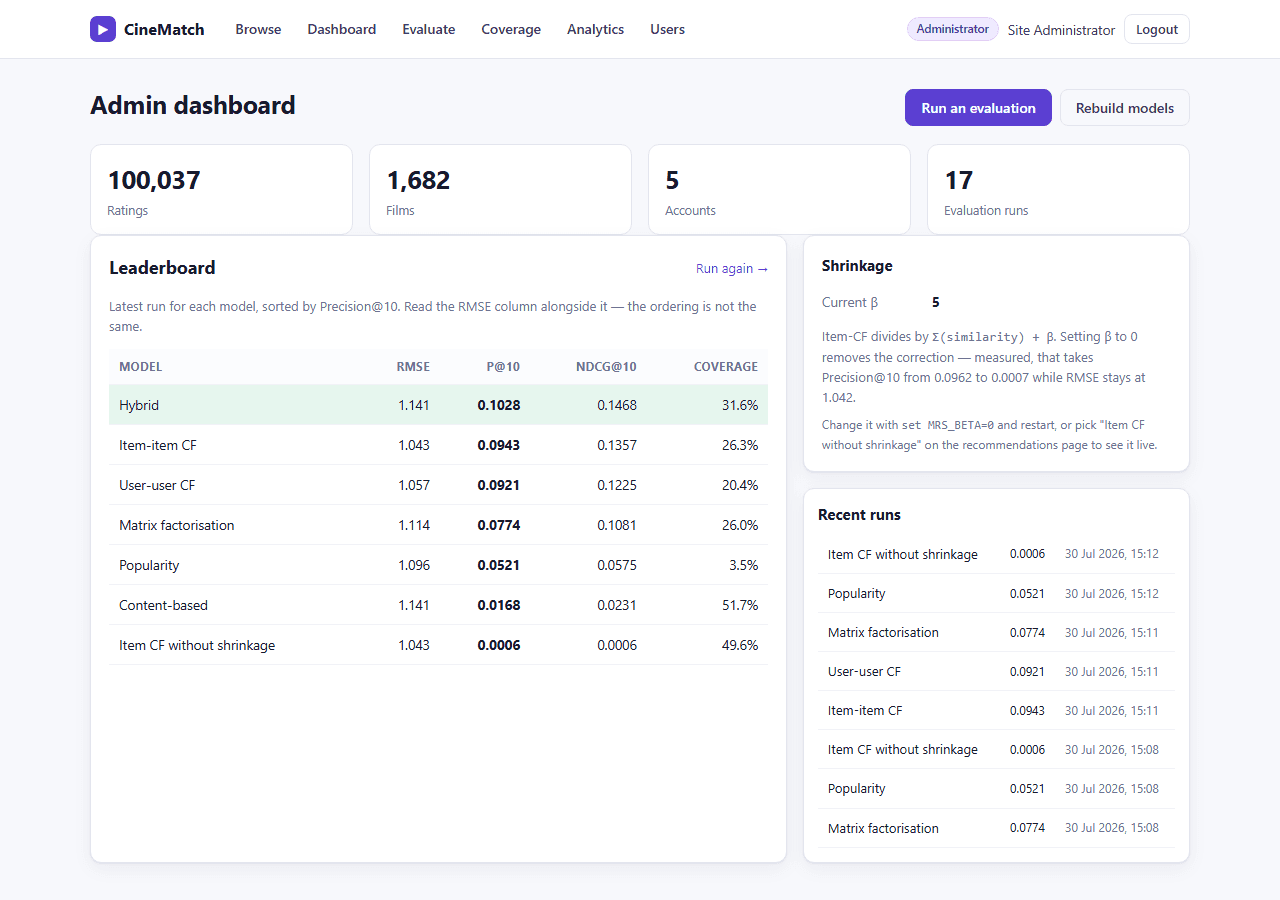Start with Run an evaluation button
The image size is (1280, 900).
point(978,108)
